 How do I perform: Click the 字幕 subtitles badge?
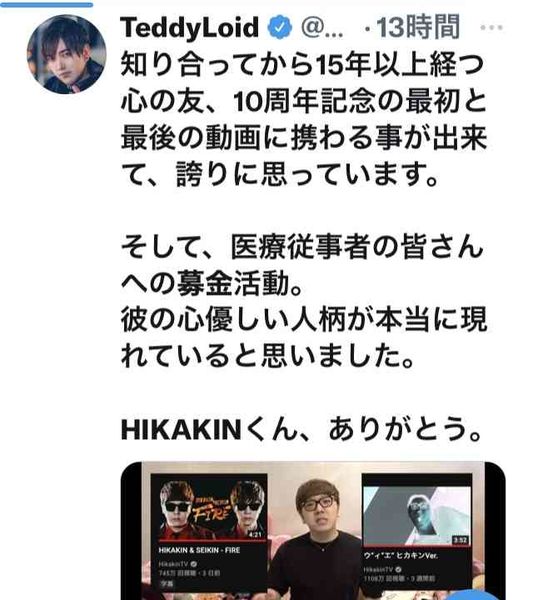(x=167, y=584)
